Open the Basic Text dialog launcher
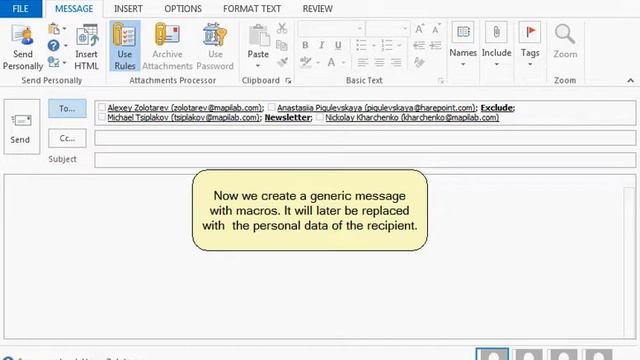 (441, 81)
